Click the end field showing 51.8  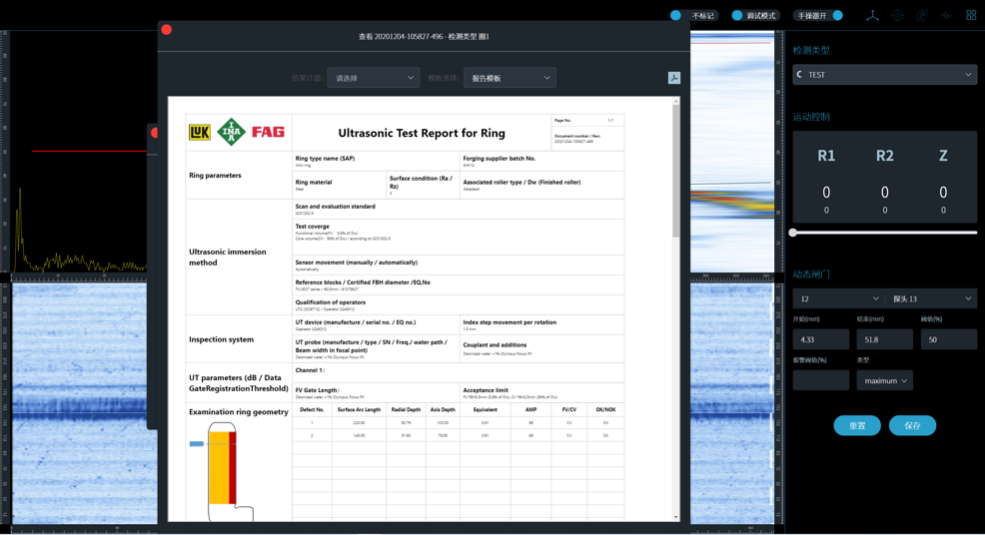[884, 340]
